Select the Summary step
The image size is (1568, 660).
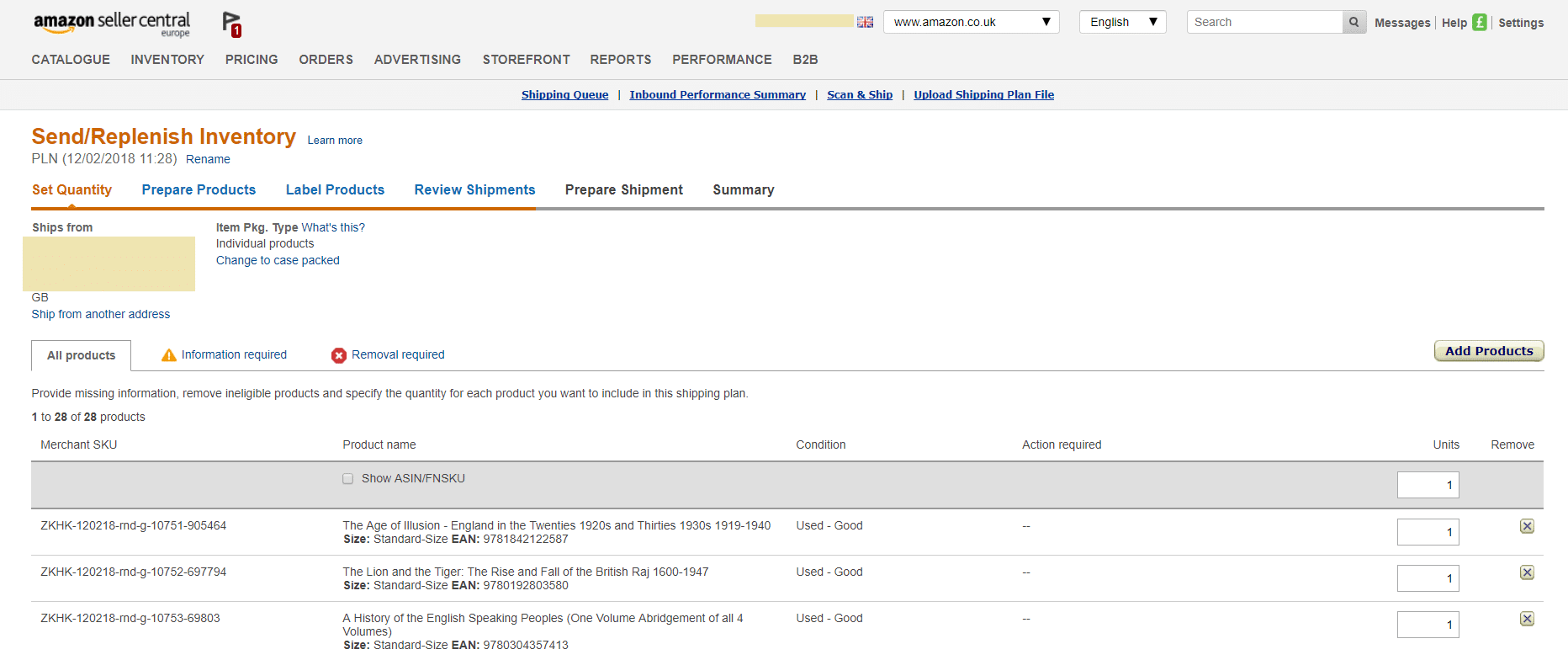[744, 190]
